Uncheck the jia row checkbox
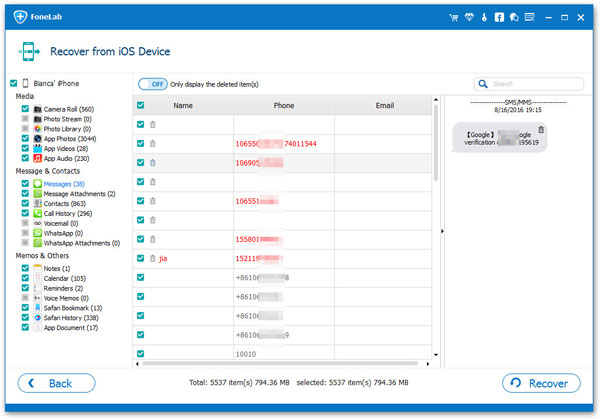 (141, 258)
